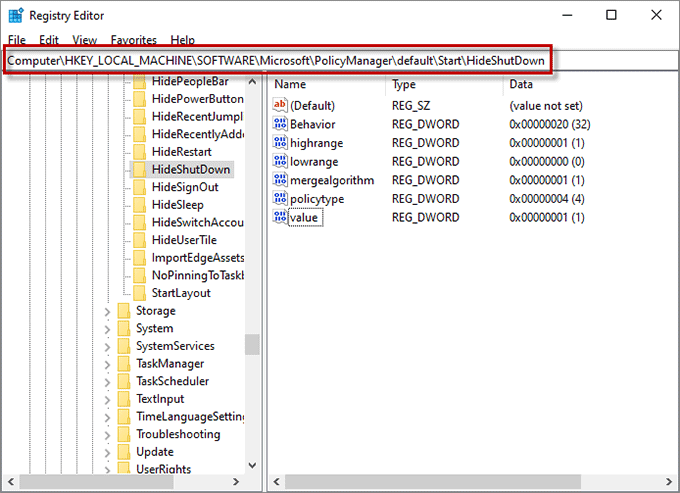Screen dimensions: 680x493
Task: Click the tree pane scroll left arrow
Action: point(11,481)
